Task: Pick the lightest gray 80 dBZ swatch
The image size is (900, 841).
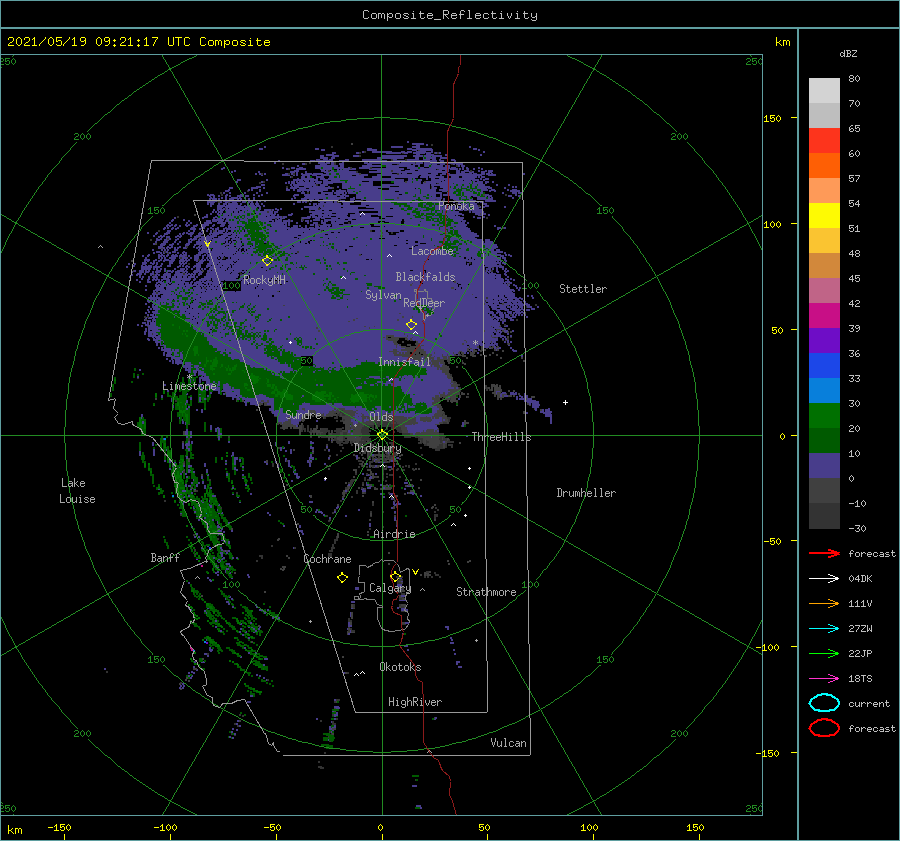Action: pos(824,91)
